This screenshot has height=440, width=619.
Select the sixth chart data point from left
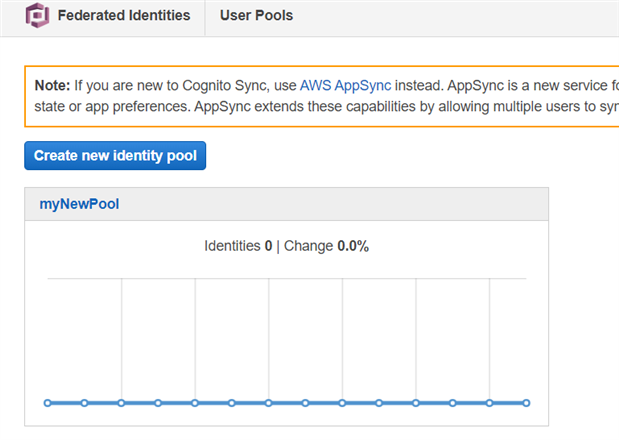tap(231, 403)
